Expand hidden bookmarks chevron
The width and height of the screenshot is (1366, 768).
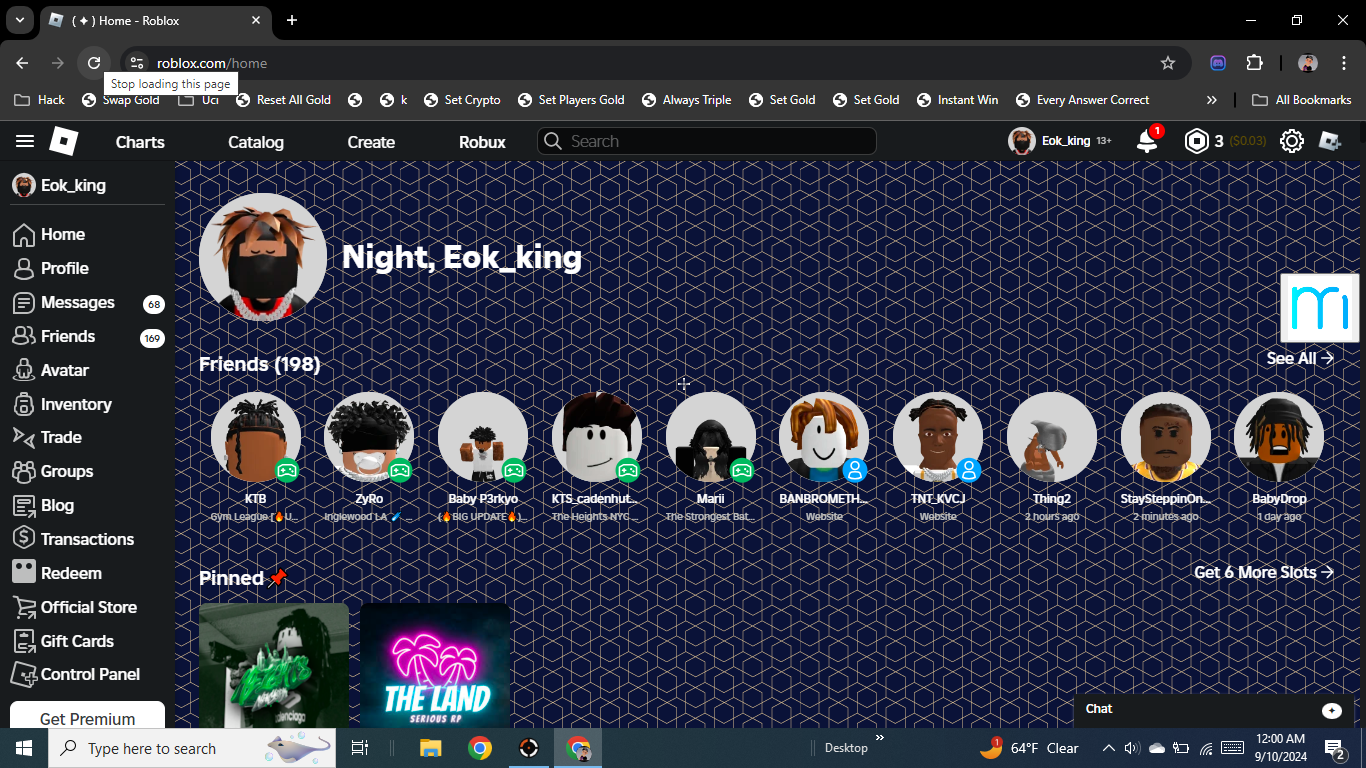[x=1212, y=100]
